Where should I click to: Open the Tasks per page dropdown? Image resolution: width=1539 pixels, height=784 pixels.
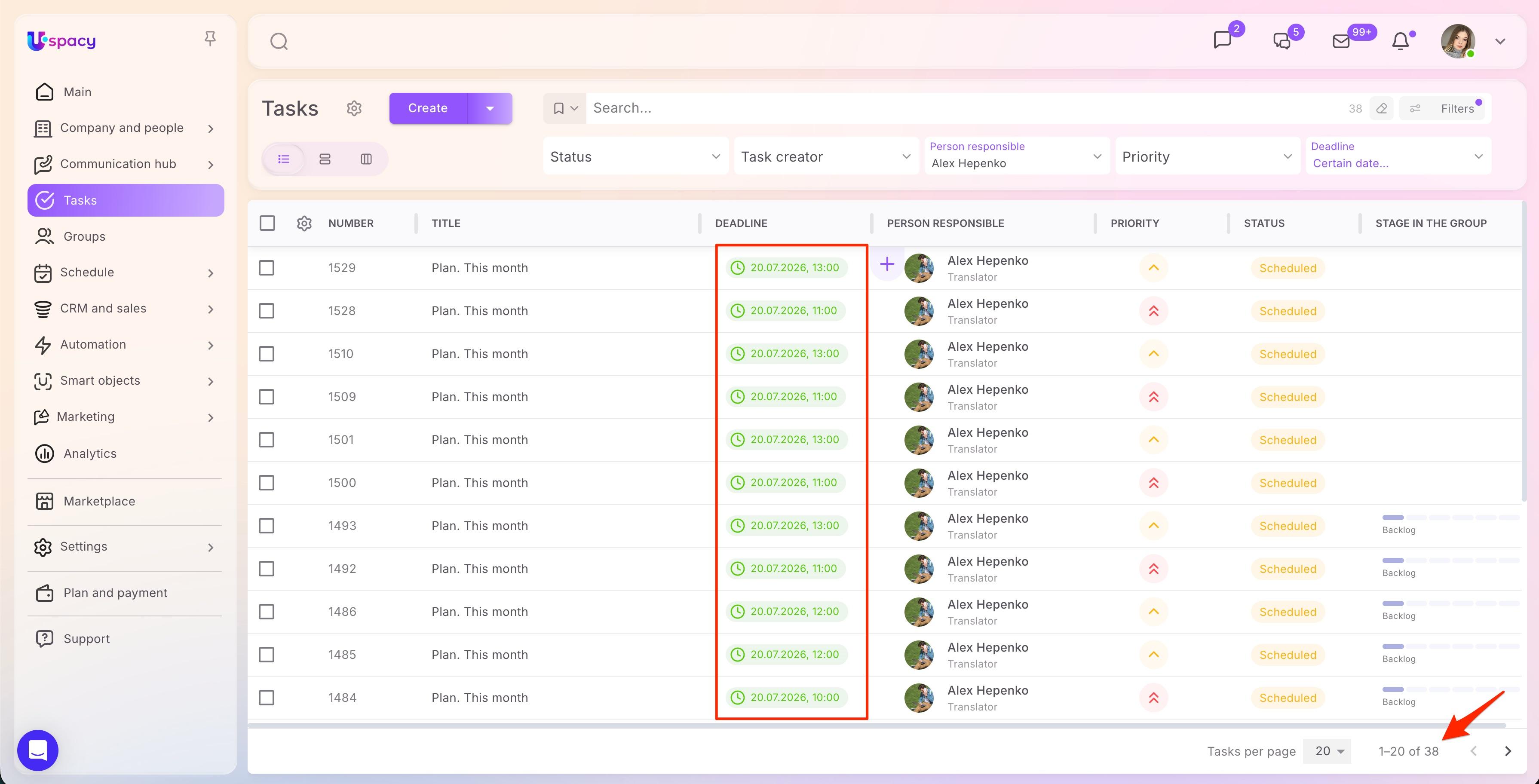(x=1328, y=751)
